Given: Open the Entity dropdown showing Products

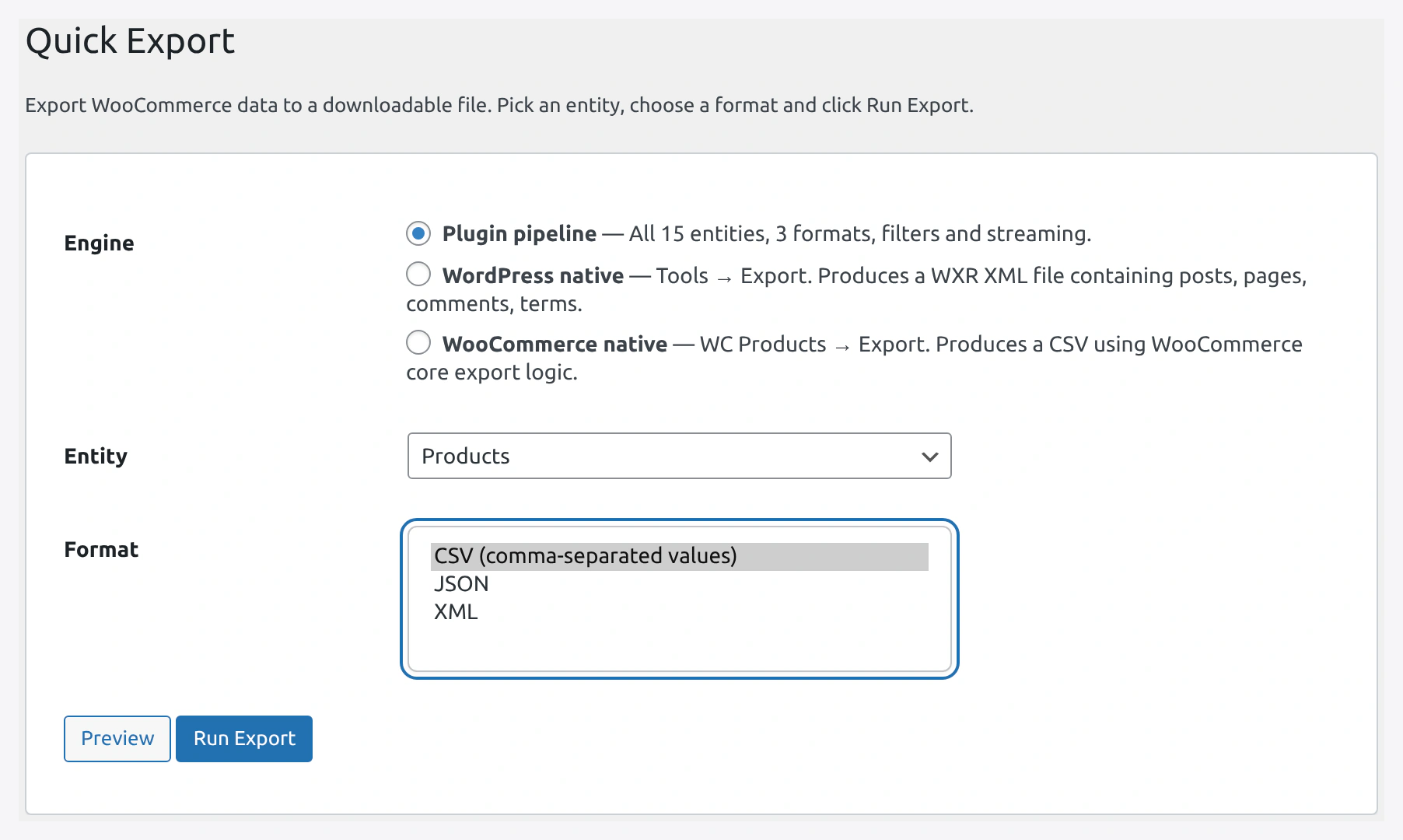Looking at the screenshot, I should pos(679,456).
